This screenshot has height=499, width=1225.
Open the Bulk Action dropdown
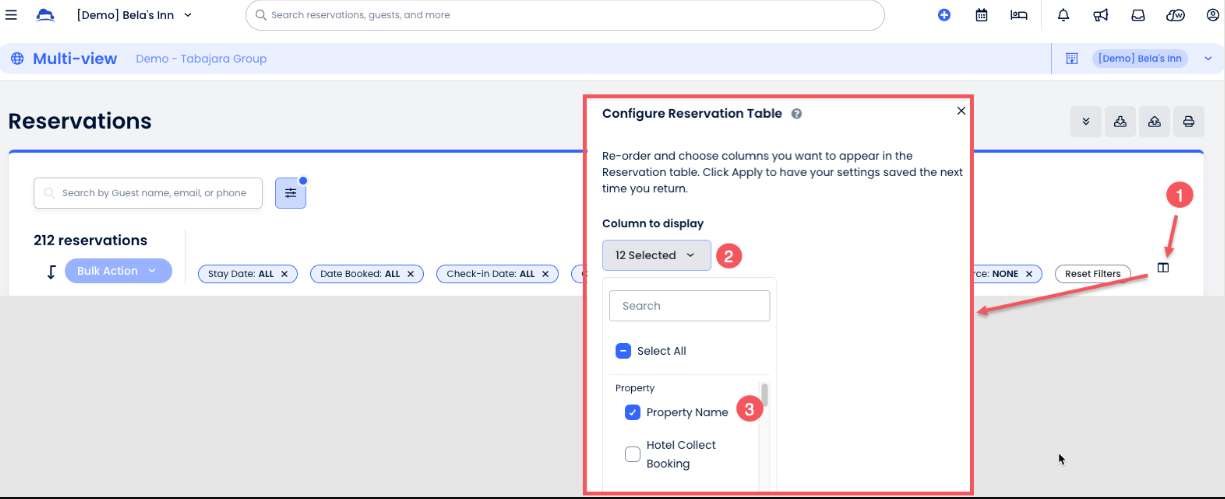click(118, 271)
